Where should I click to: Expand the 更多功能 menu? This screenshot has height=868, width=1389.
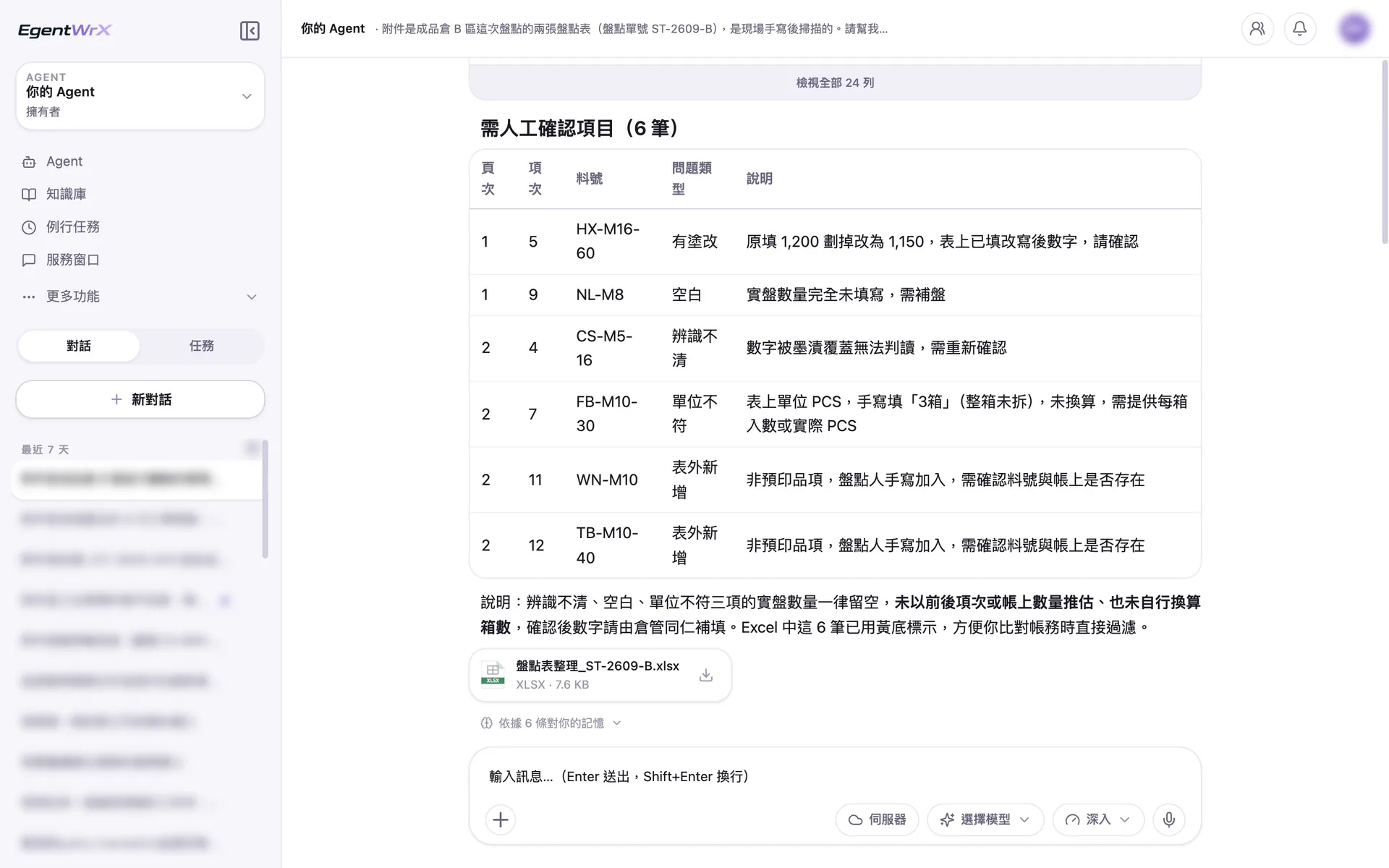coord(140,297)
